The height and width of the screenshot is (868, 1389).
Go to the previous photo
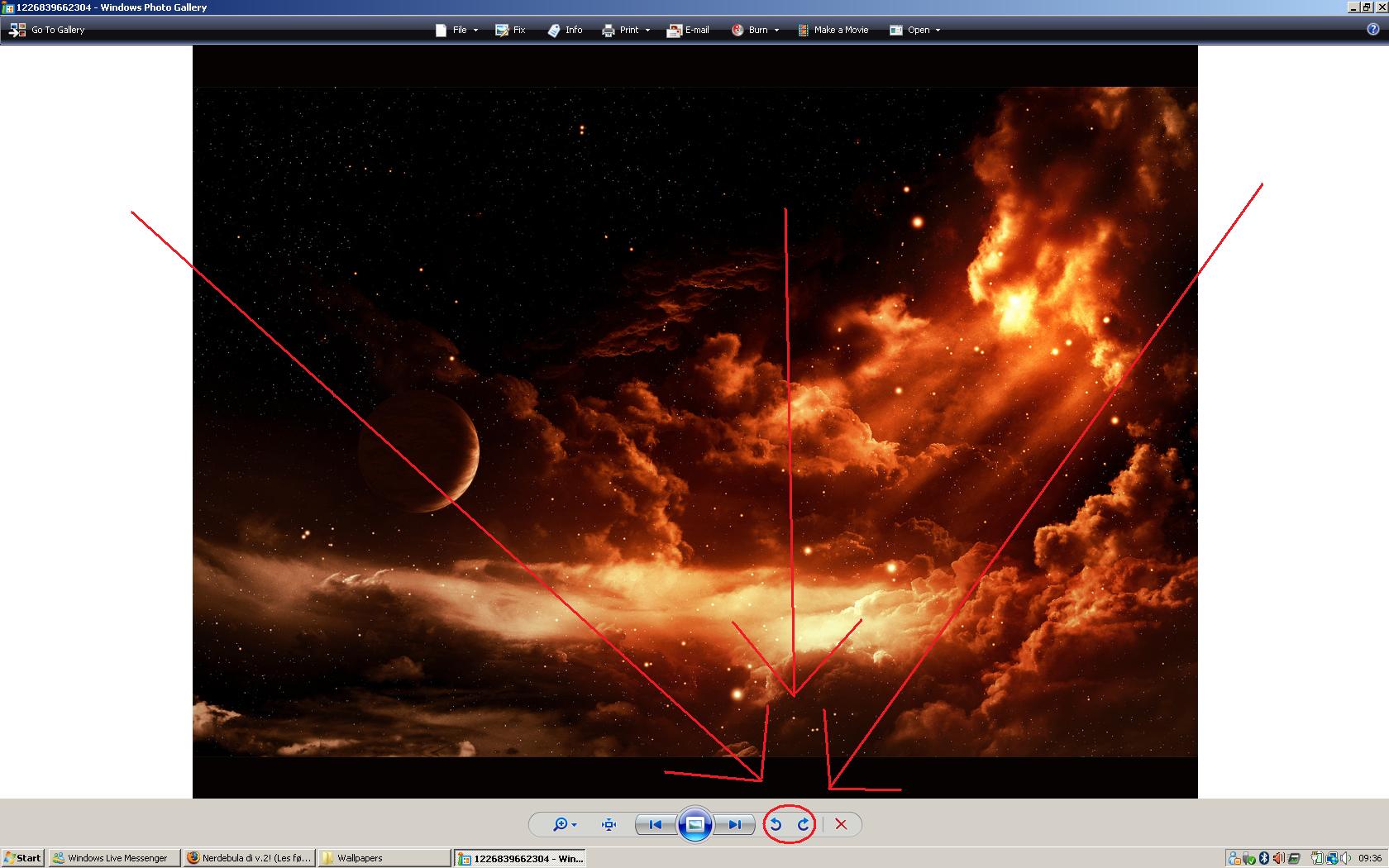[655, 824]
